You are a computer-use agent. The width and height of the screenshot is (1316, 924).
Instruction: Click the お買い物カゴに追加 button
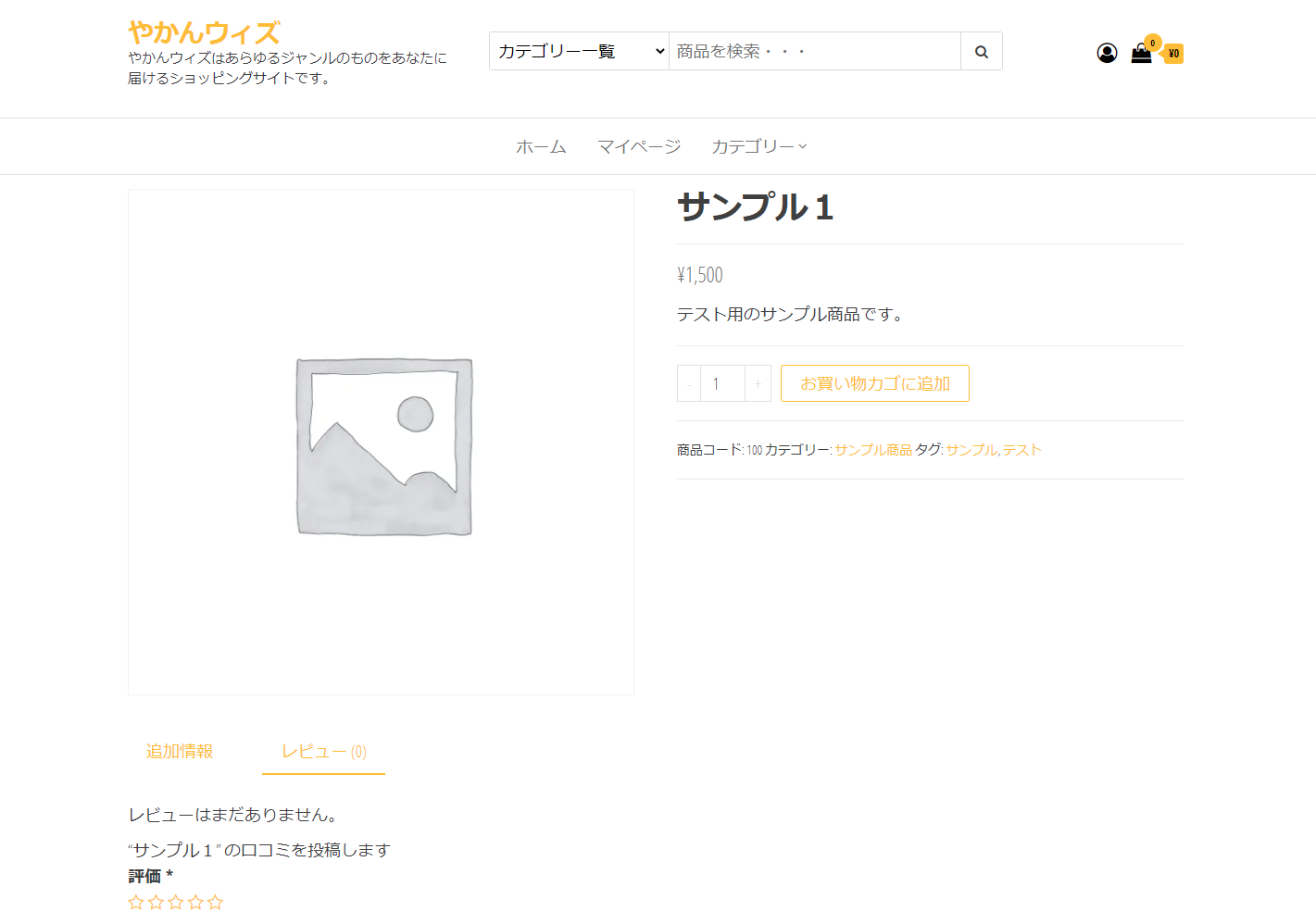(874, 382)
